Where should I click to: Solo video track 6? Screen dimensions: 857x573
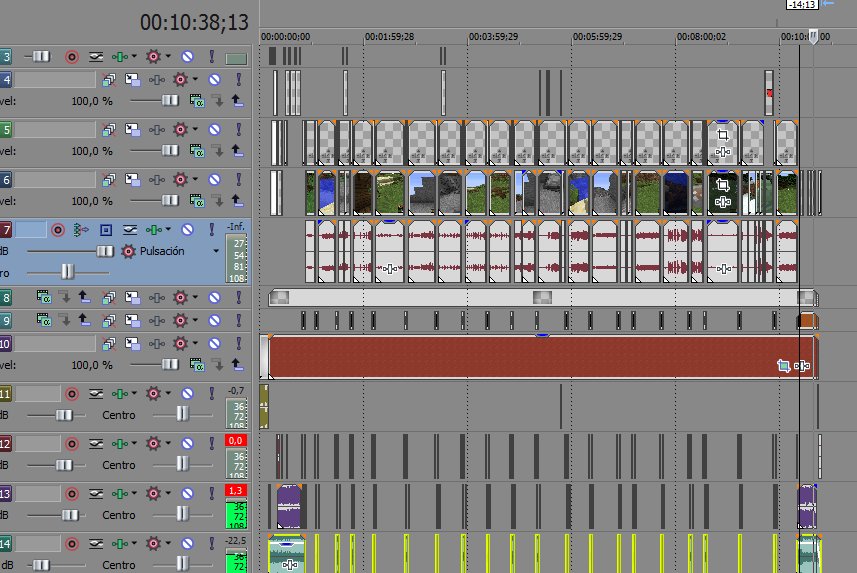coord(238,179)
